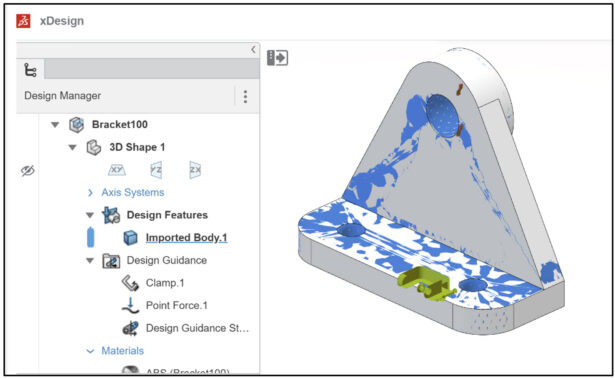The image size is (615, 379).
Task: Click the 3DS Dassault logo icon
Action: (x=23, y=21)
